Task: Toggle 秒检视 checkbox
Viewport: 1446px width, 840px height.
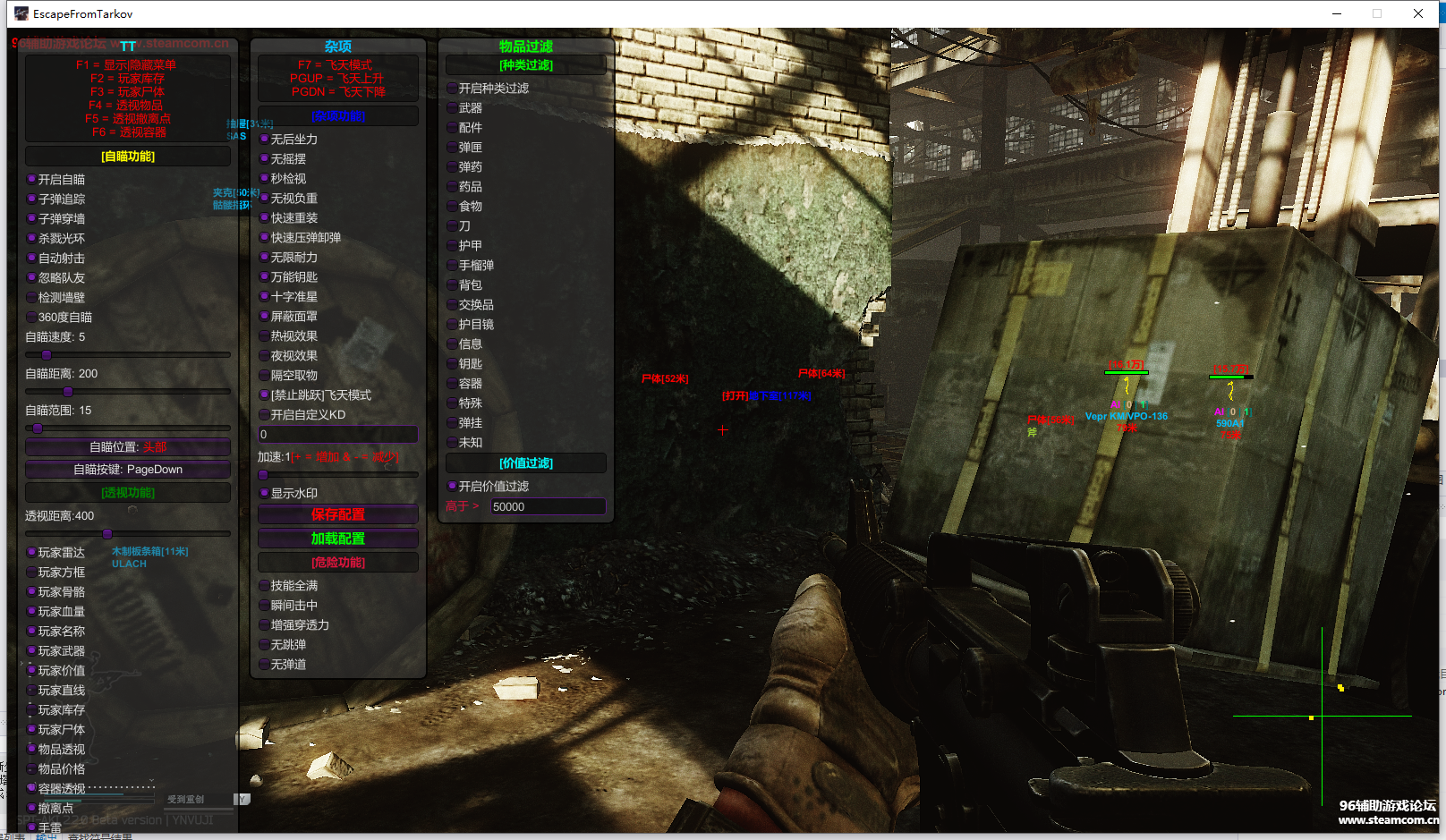Action: [x=265, y=178]
